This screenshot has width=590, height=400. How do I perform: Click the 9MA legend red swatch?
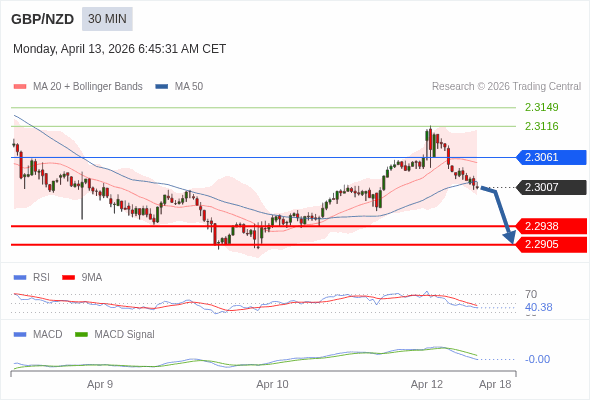68,278
